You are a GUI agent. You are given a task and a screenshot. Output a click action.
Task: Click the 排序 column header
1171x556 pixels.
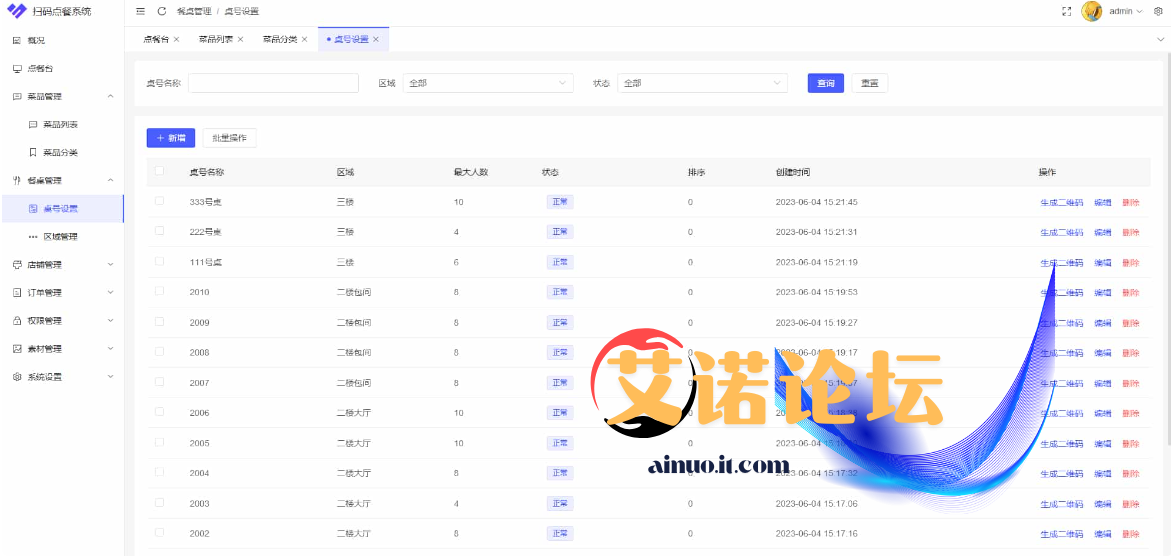[696, 172]
